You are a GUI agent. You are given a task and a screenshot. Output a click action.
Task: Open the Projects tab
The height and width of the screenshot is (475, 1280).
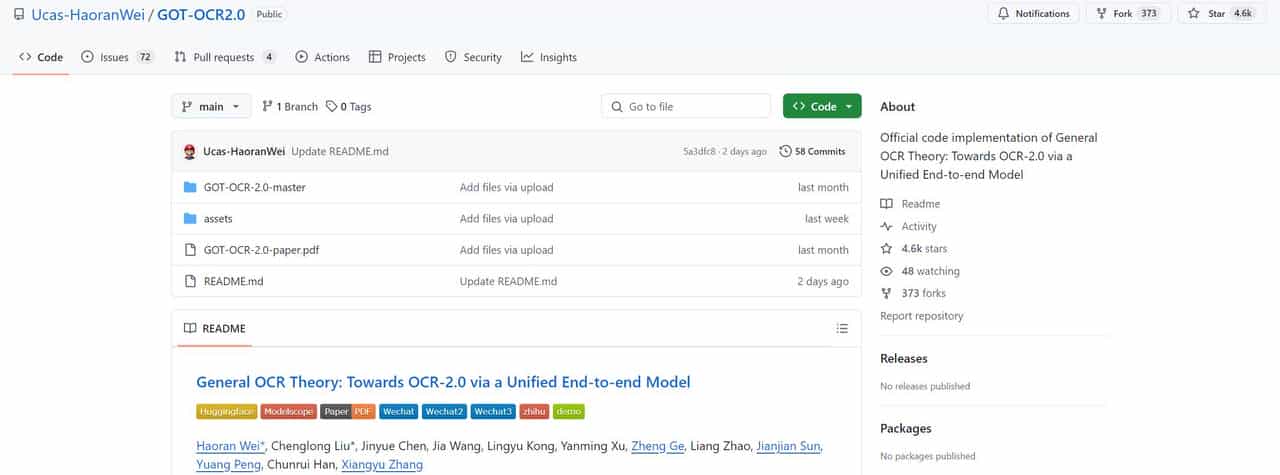coord(397,57)
